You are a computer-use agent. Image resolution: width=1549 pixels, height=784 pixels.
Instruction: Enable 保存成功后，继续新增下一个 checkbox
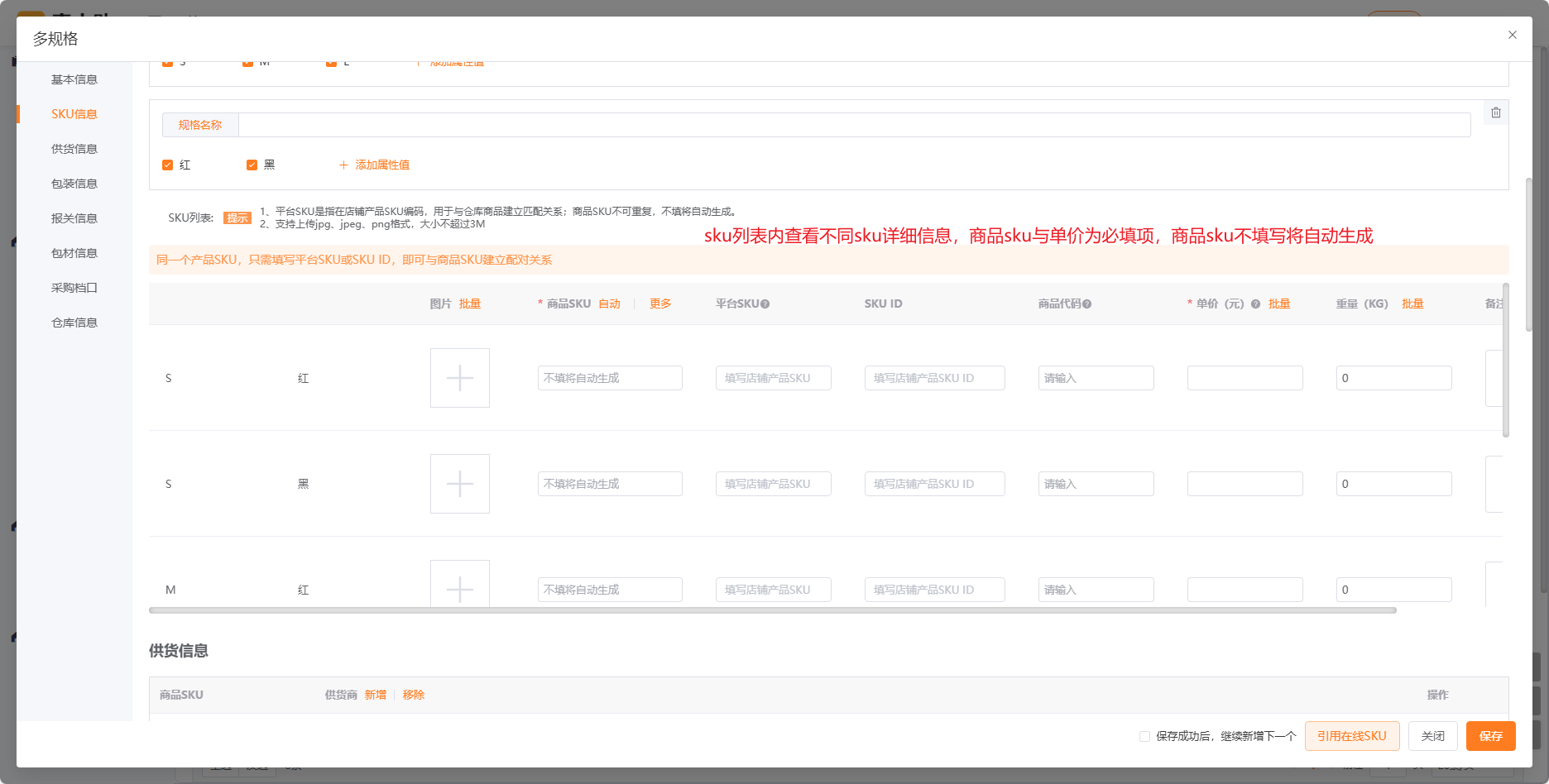[x=1144, y=736]
